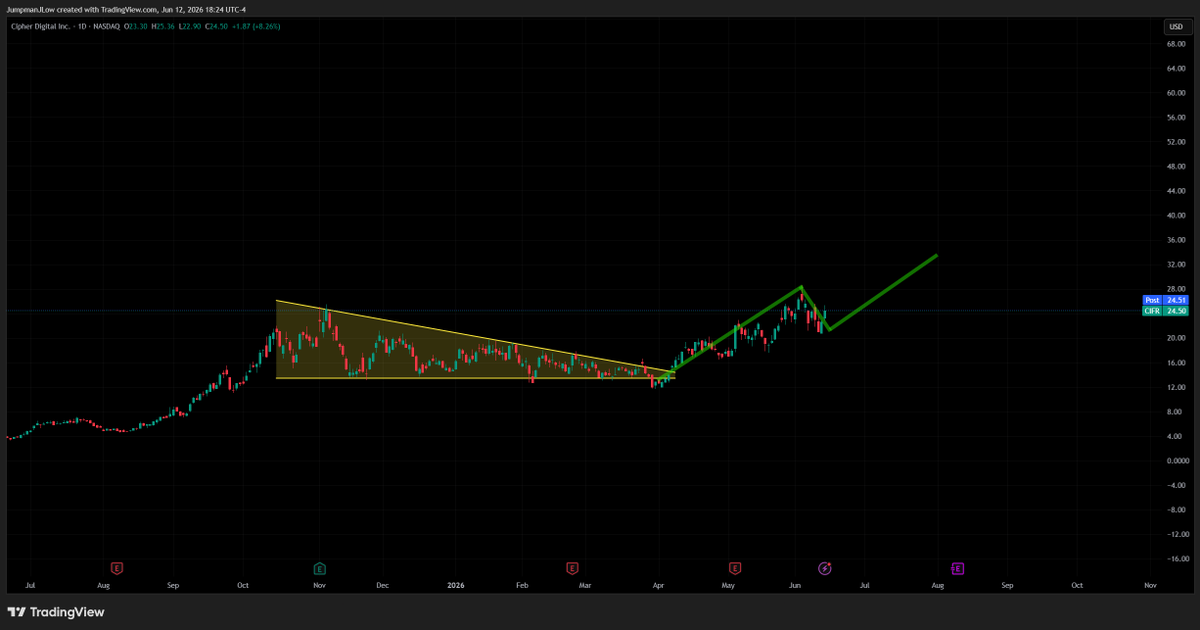Click the Apr label on time axis
Viewport: 1200px width, 630px height.
tap(658, 584)
